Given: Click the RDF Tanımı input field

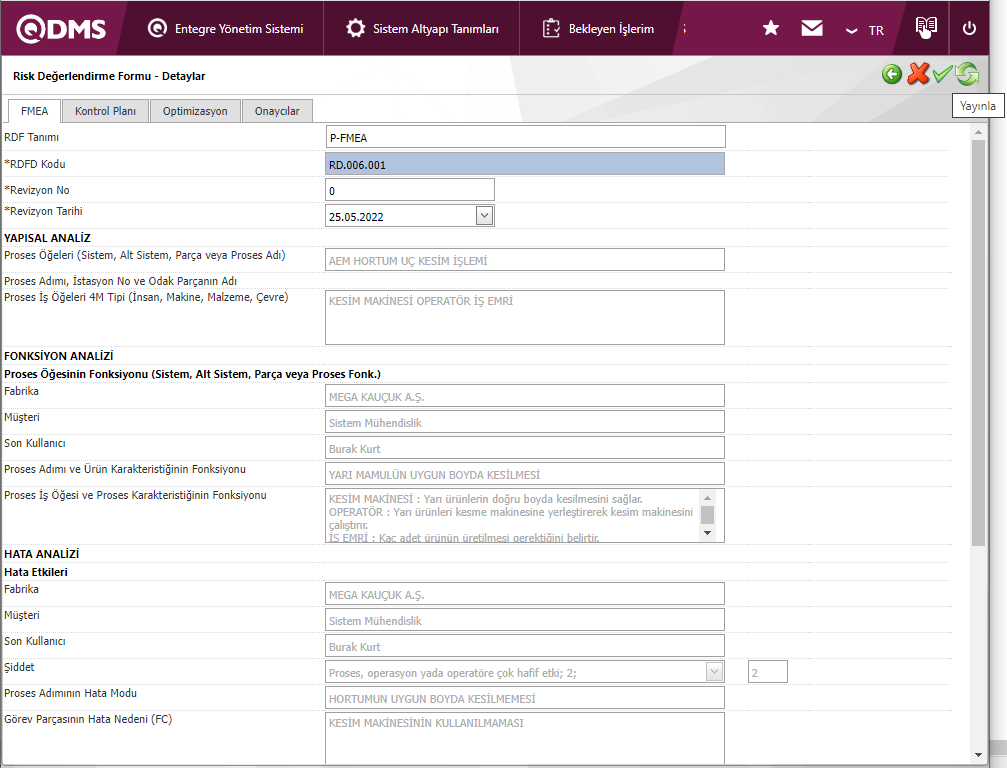Looking at the screenshot, I should pos(525,137).
